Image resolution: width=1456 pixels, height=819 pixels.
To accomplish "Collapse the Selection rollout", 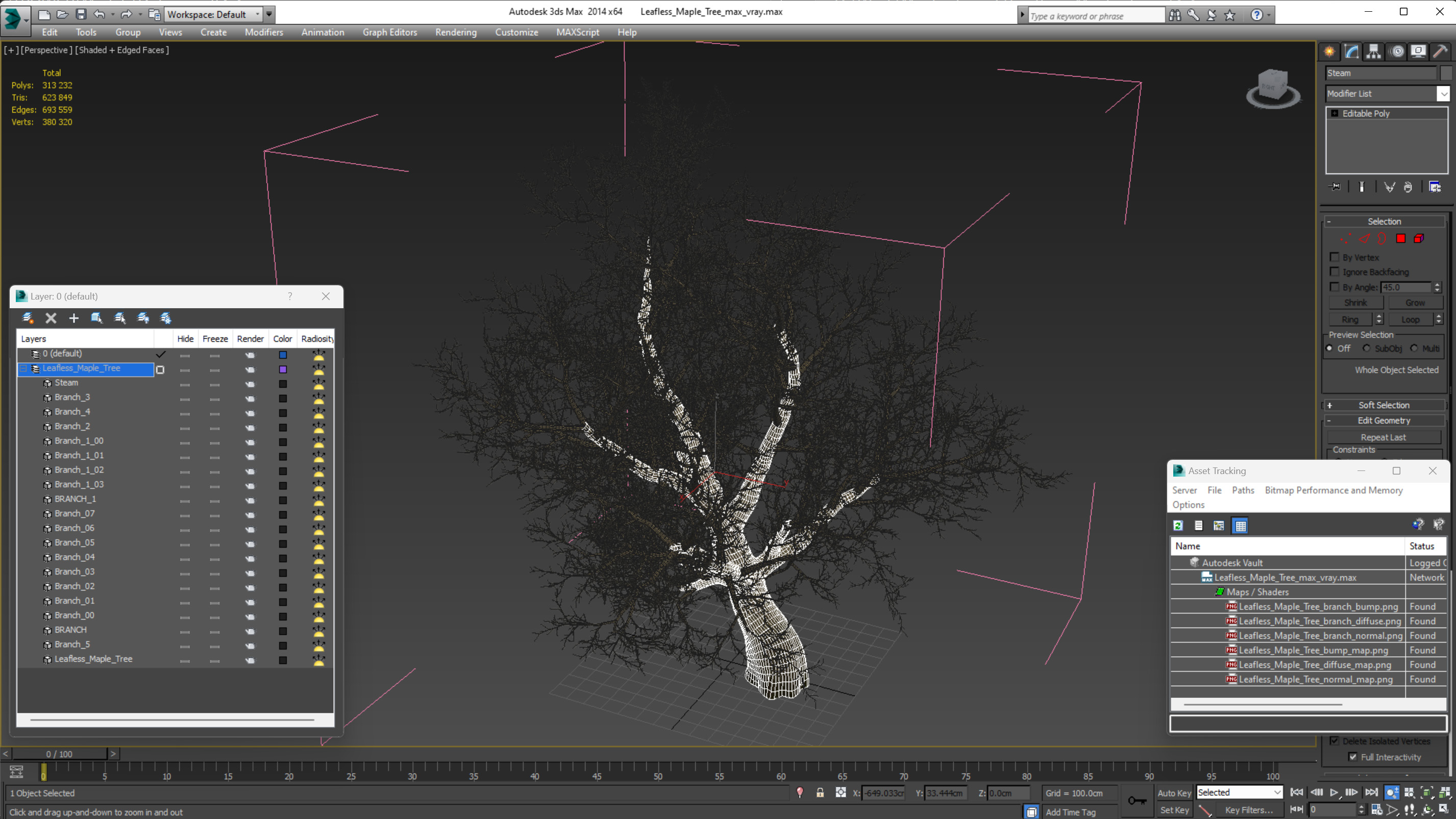I will click(x=1384, y=221).
